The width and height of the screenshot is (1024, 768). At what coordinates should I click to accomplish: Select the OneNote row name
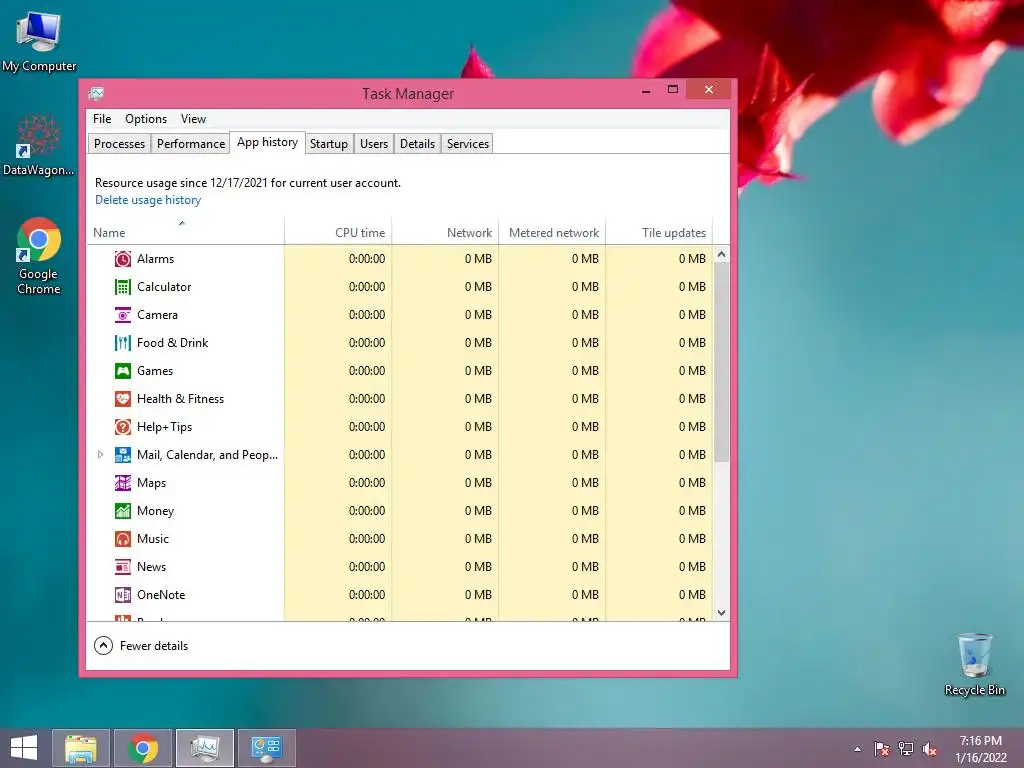tap(161, 595)
